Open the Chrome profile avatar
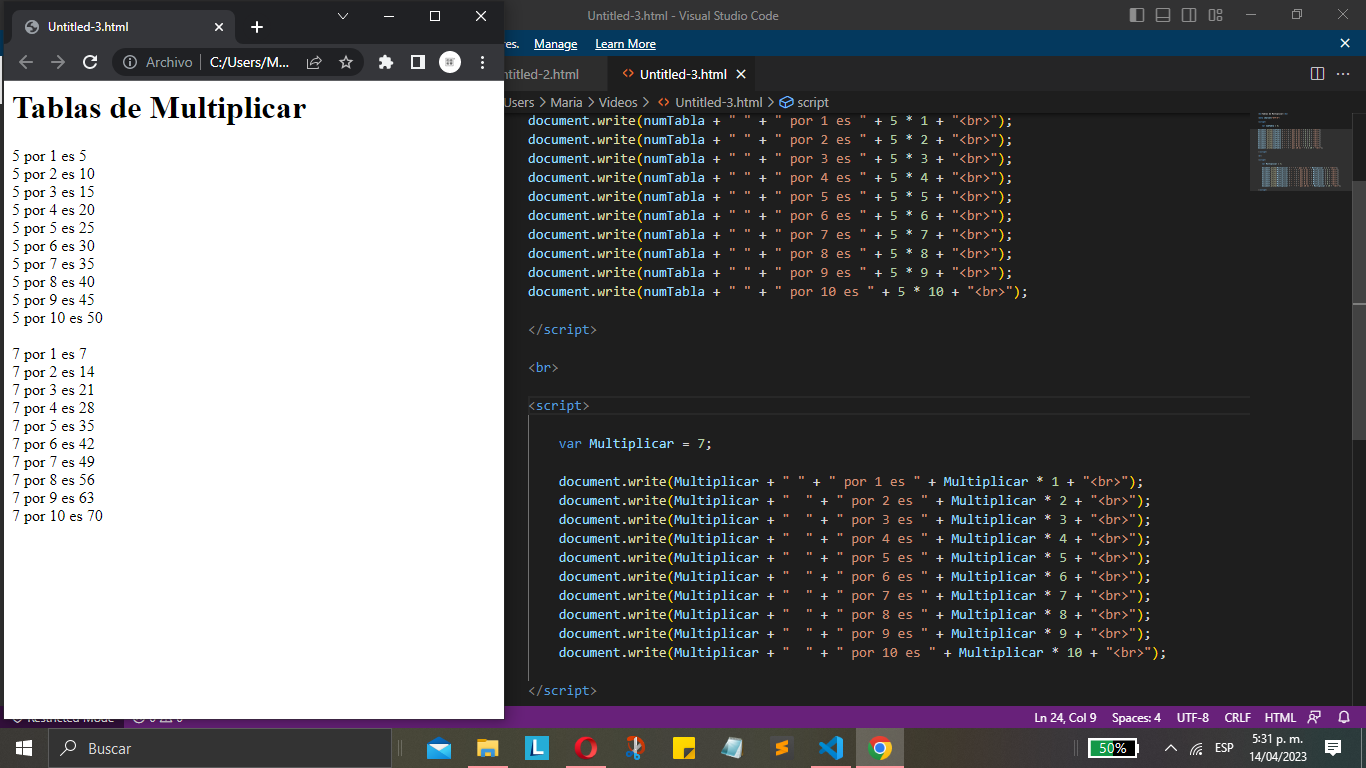This screenshot has height=768, width=1366. (450, 62)
